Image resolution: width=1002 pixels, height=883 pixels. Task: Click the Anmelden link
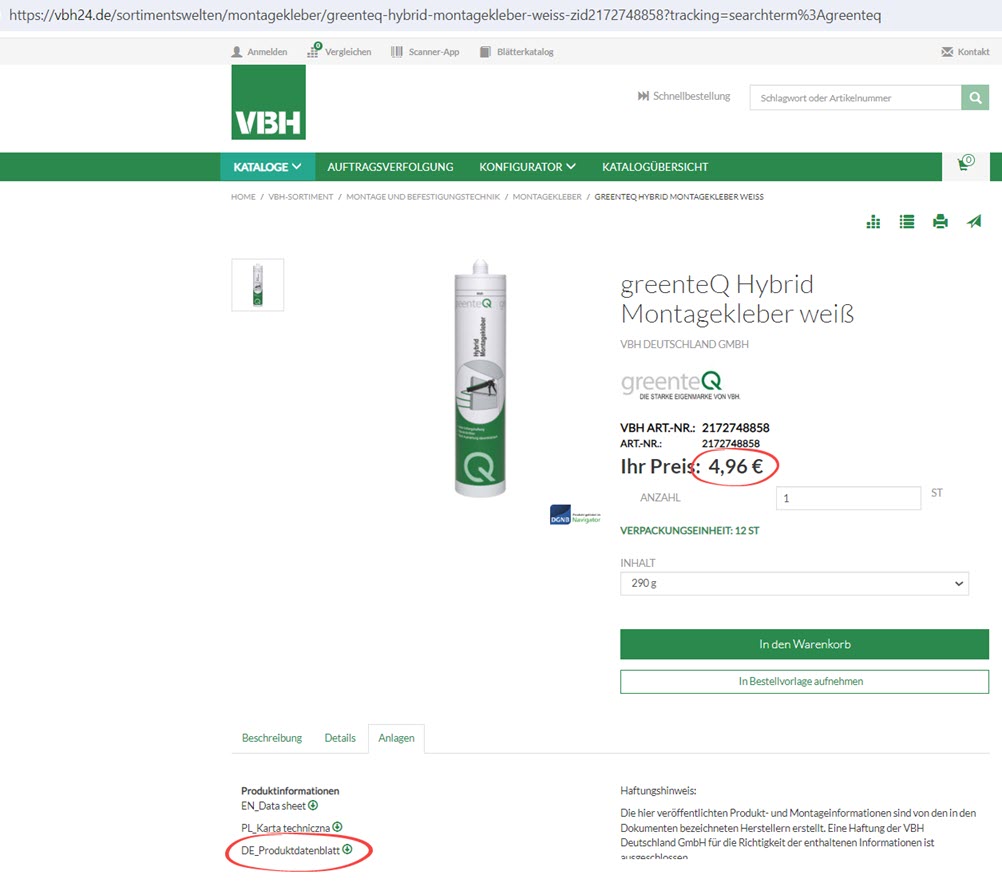click(267, 52)
